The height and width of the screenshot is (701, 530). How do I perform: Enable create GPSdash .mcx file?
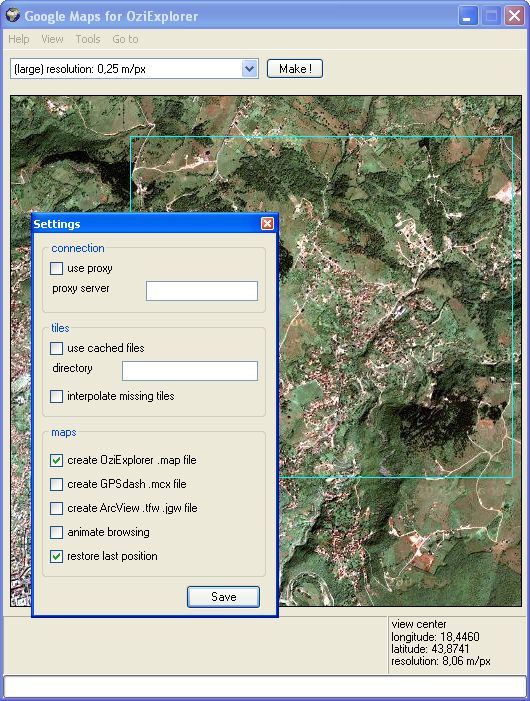(x=56, y=484)
